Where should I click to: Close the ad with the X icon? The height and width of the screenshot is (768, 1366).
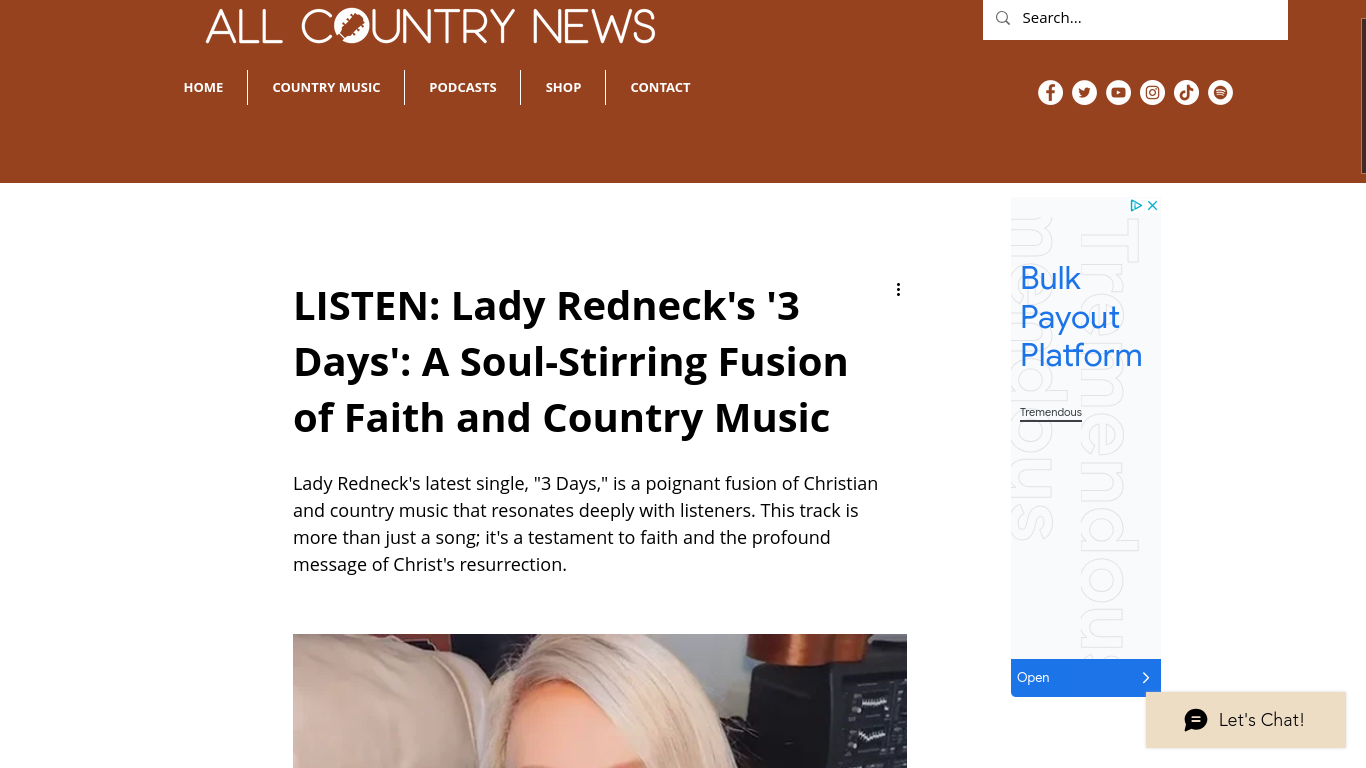coord(1152,205)
